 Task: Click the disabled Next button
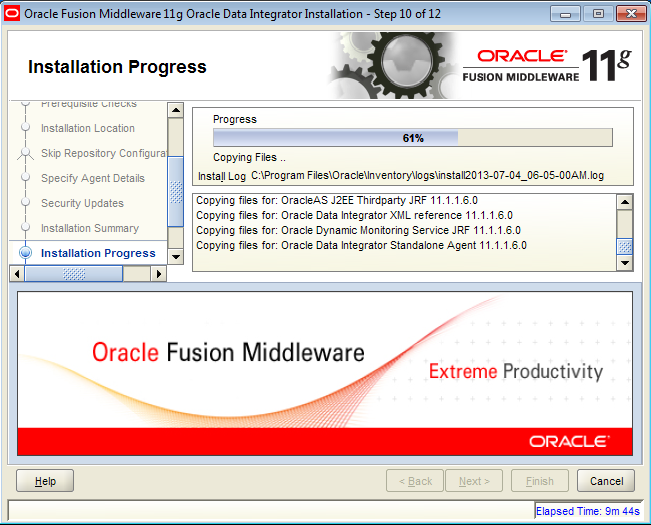pos(474,481)
